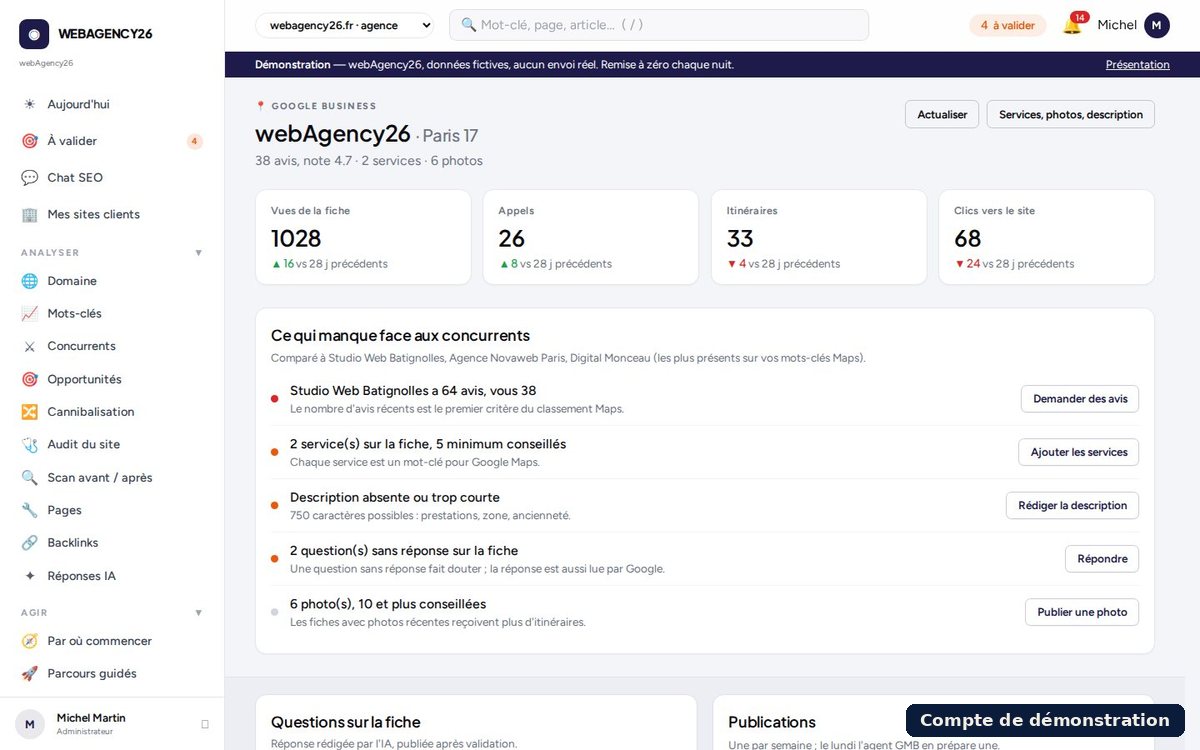The height and width of the screenshot is (750, 1200).
Task: Click Publier une photo button
Action: coord(1082,612)
